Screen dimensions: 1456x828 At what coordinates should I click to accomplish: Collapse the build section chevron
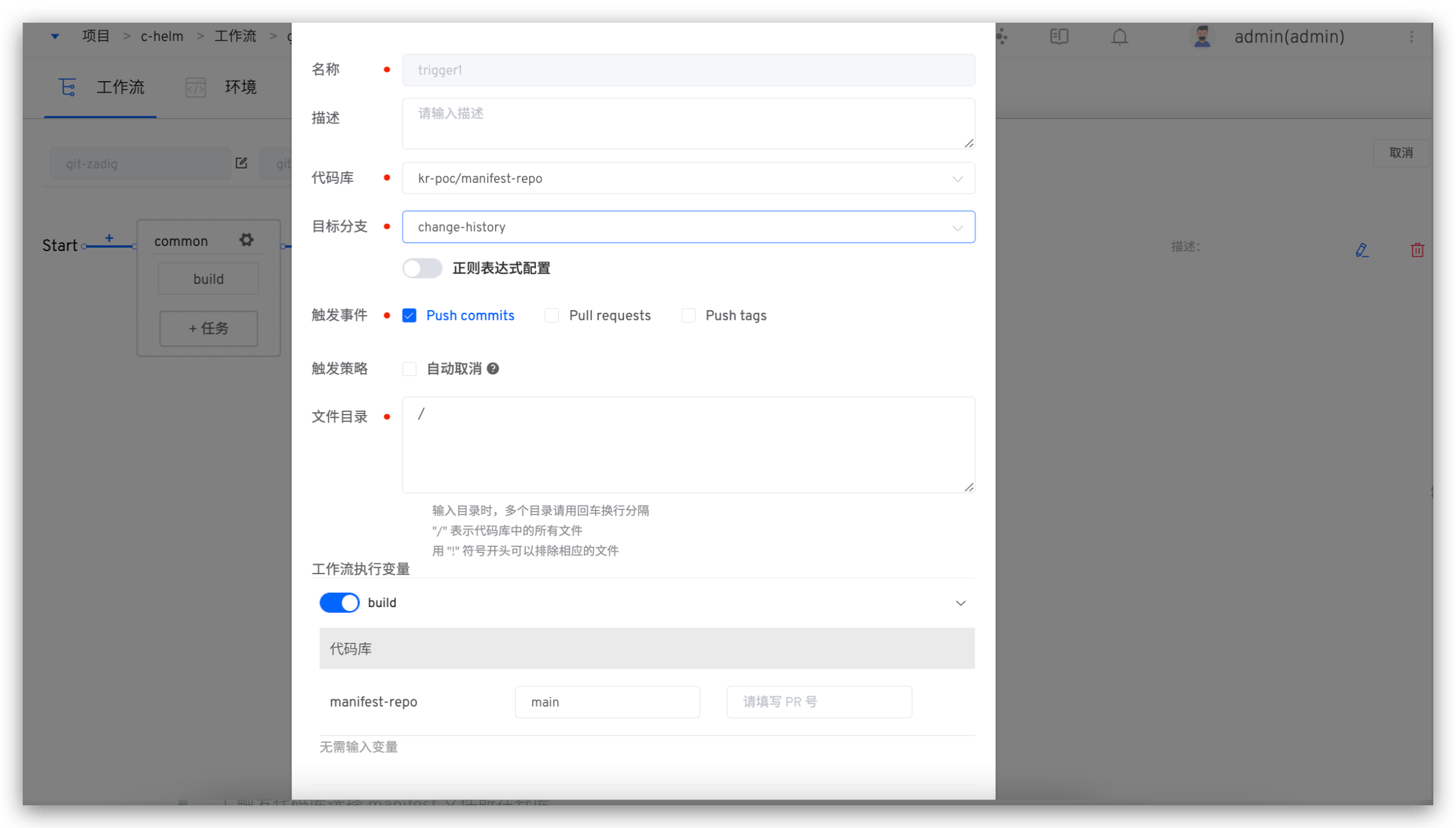tap(960, 603)
